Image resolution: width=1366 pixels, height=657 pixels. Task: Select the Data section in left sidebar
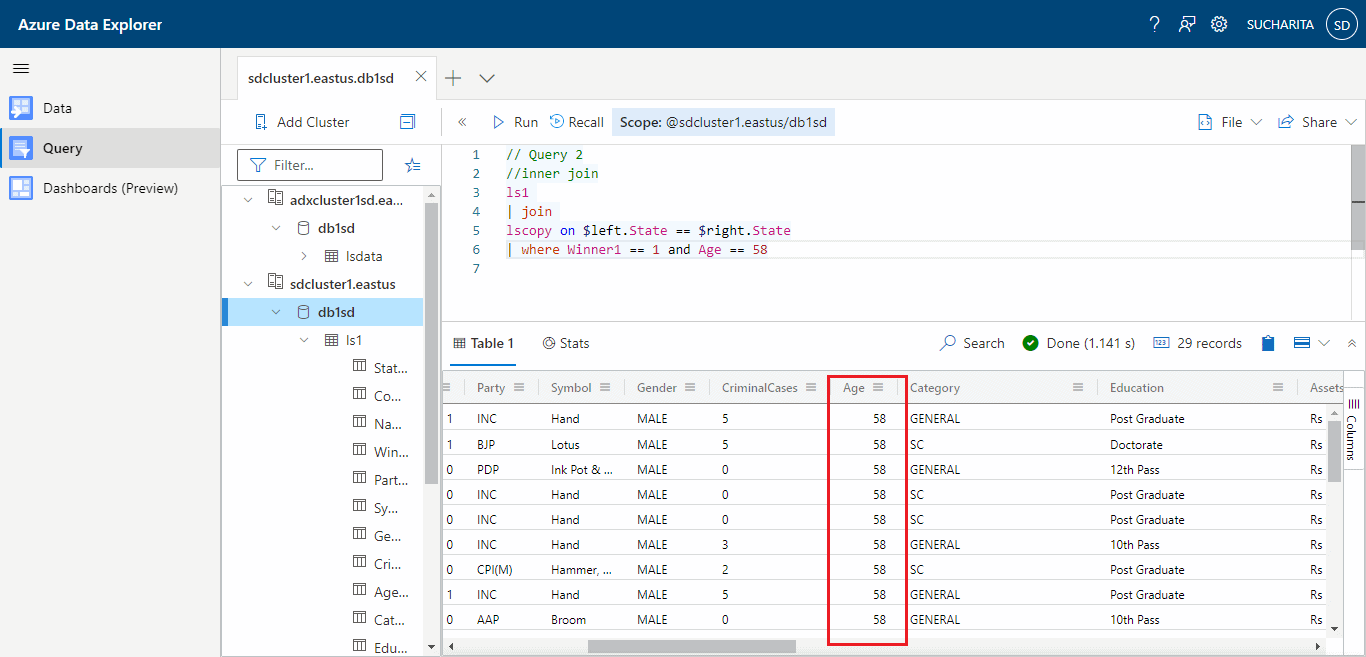tap(55, 107)
